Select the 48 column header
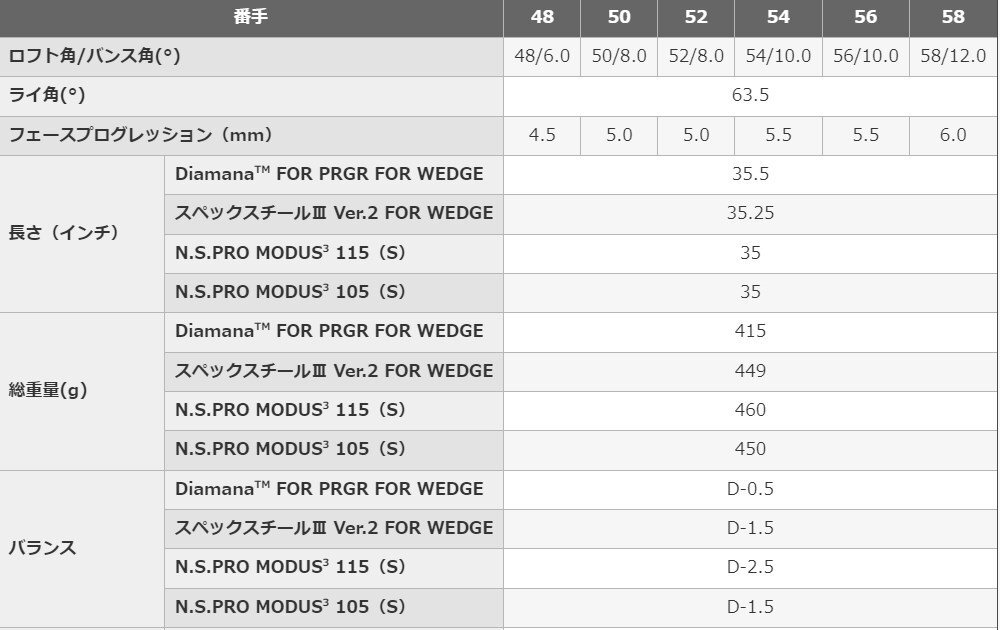This screenshot has height=630, width=1000. pyautogui.click(x=542, y=17)
